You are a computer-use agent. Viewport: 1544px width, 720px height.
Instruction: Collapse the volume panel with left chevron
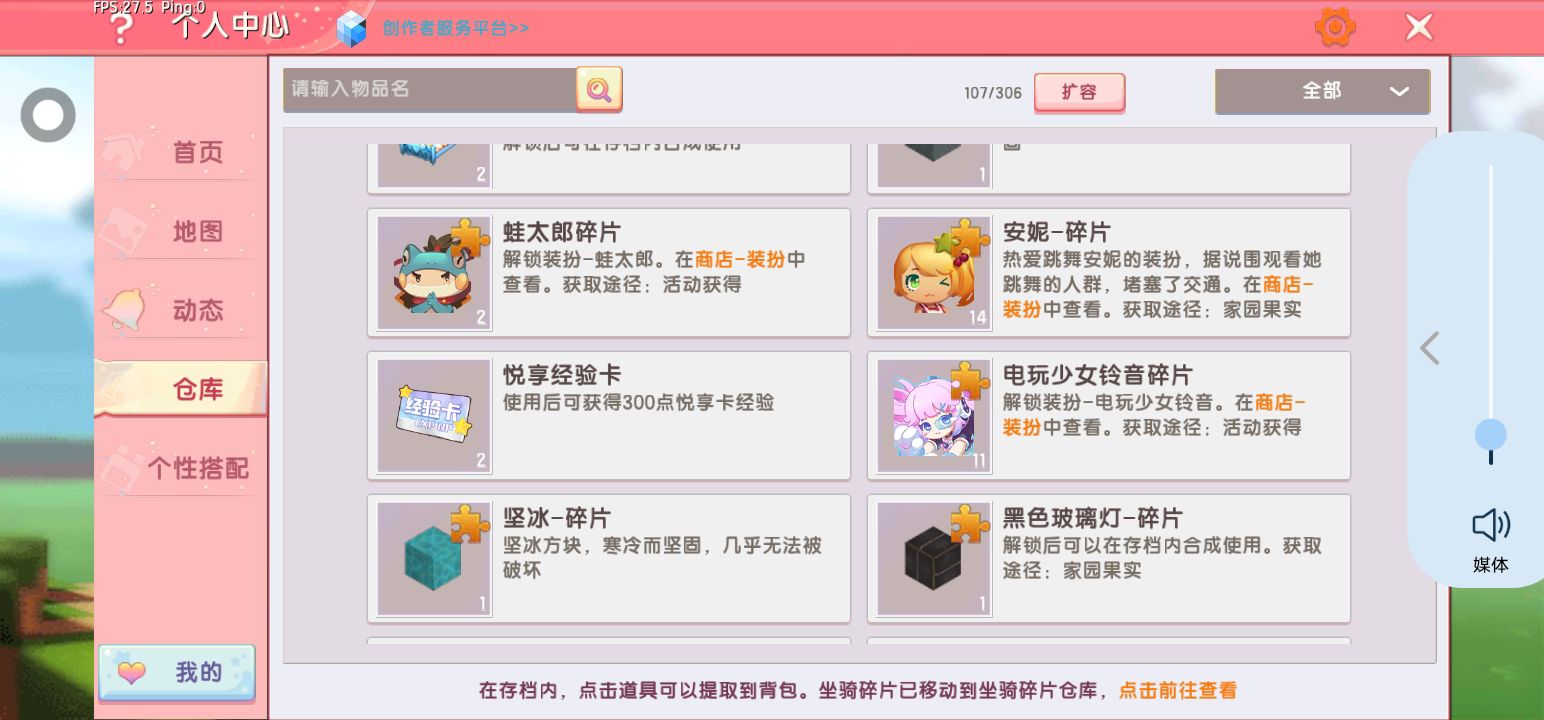coord(1430,348)
